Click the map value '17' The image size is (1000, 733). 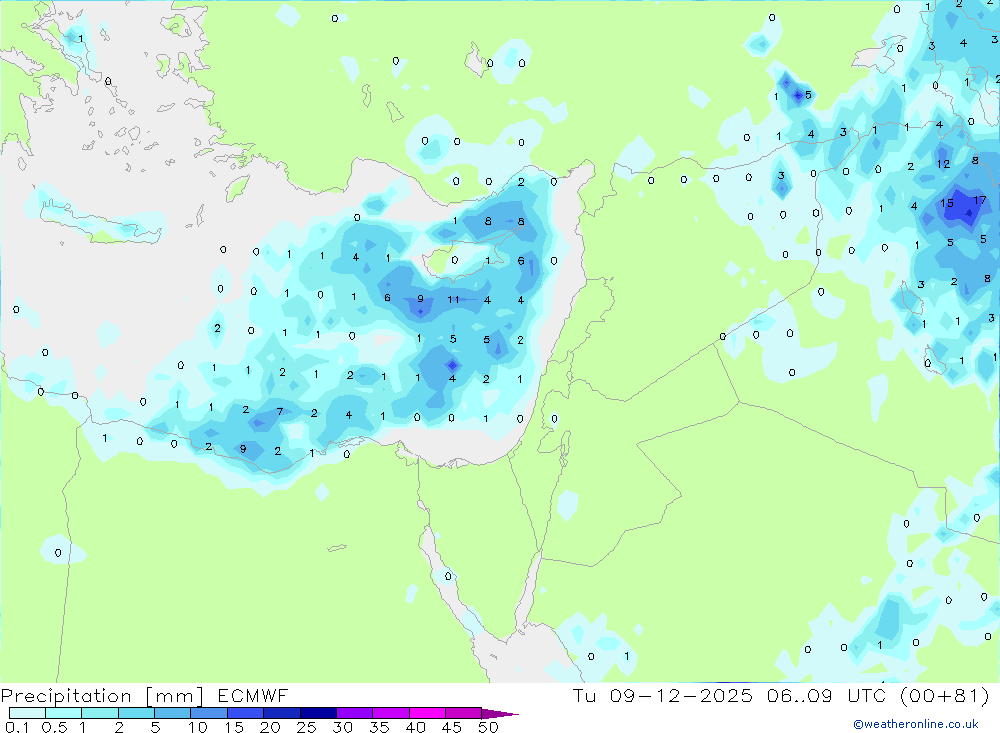tap(980, 200)
